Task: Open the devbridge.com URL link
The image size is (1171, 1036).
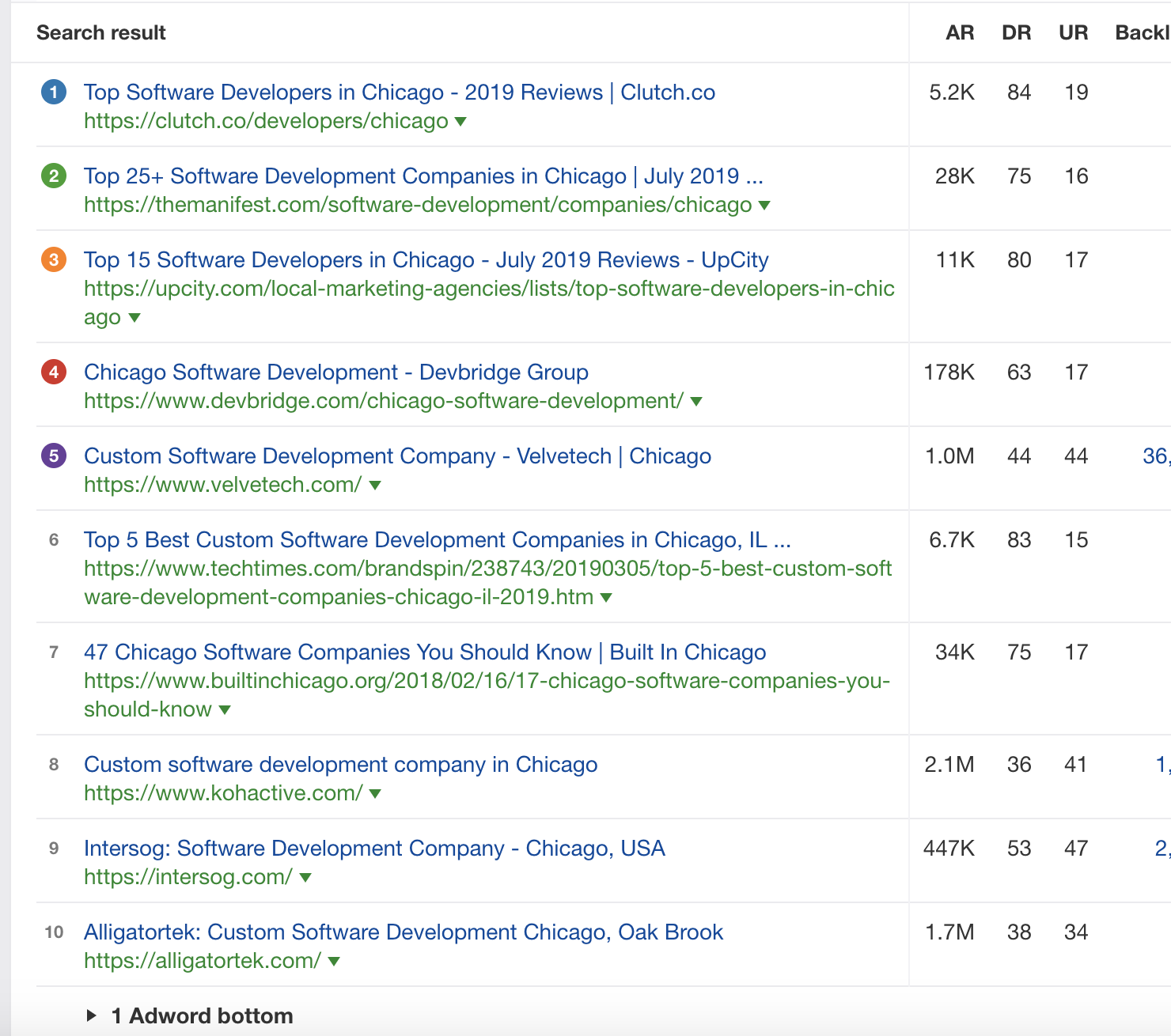Action: [x=384, y=401]
